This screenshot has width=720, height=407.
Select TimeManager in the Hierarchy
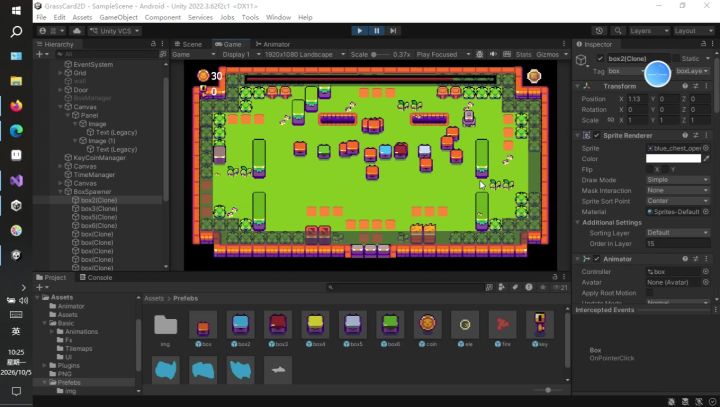(x=94, y=175)
